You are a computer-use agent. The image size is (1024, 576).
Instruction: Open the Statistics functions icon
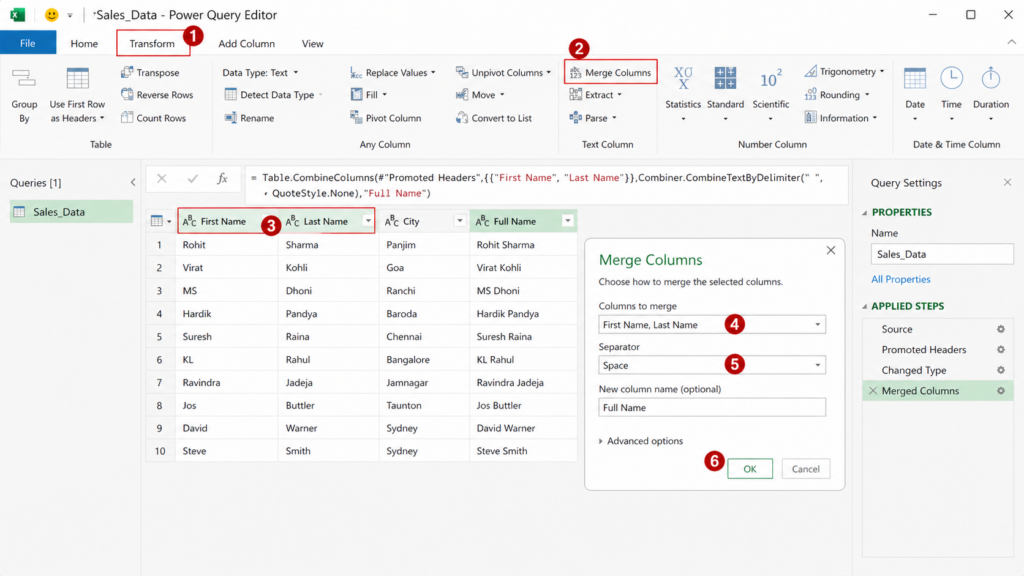coord(683,78)
